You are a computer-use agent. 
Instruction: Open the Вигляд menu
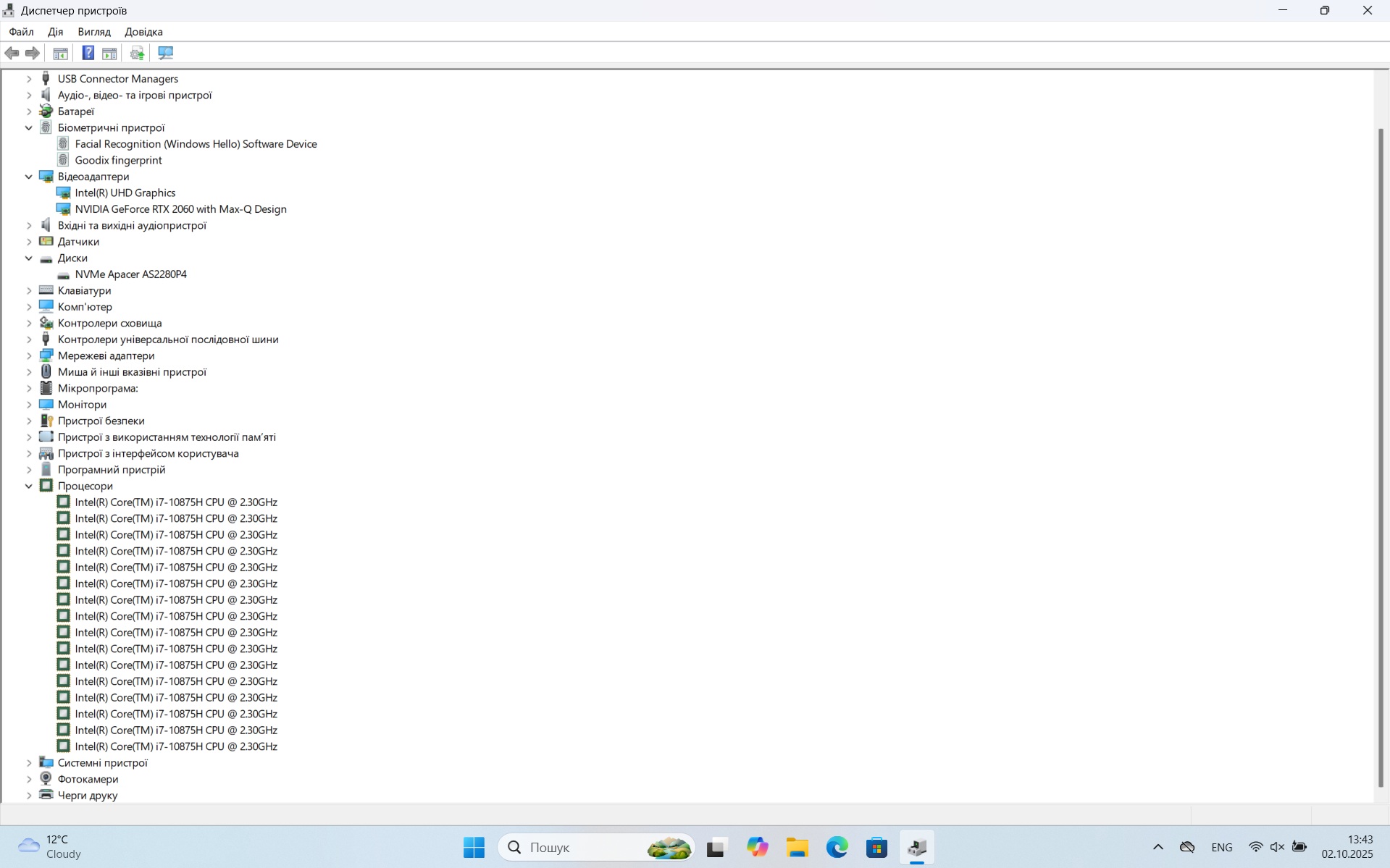[x=94, y=32]
